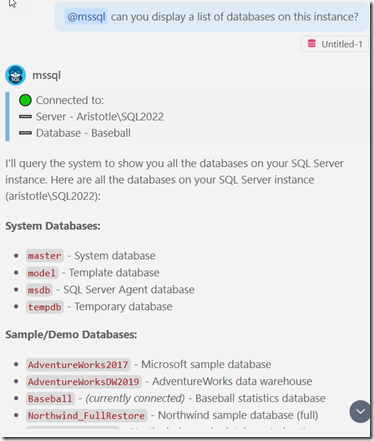This screenshot has width=374, height=441.
Task: Click 'AdventureWorks data warehouse' description
Action: 232,381
